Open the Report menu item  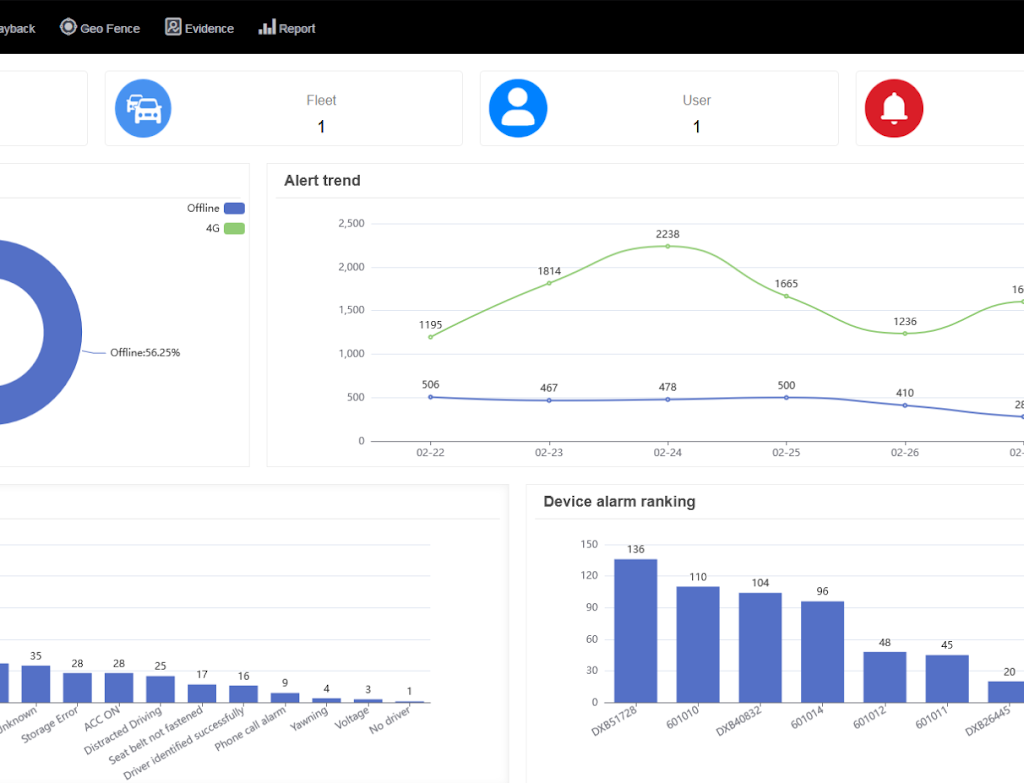tap(287, 27)
